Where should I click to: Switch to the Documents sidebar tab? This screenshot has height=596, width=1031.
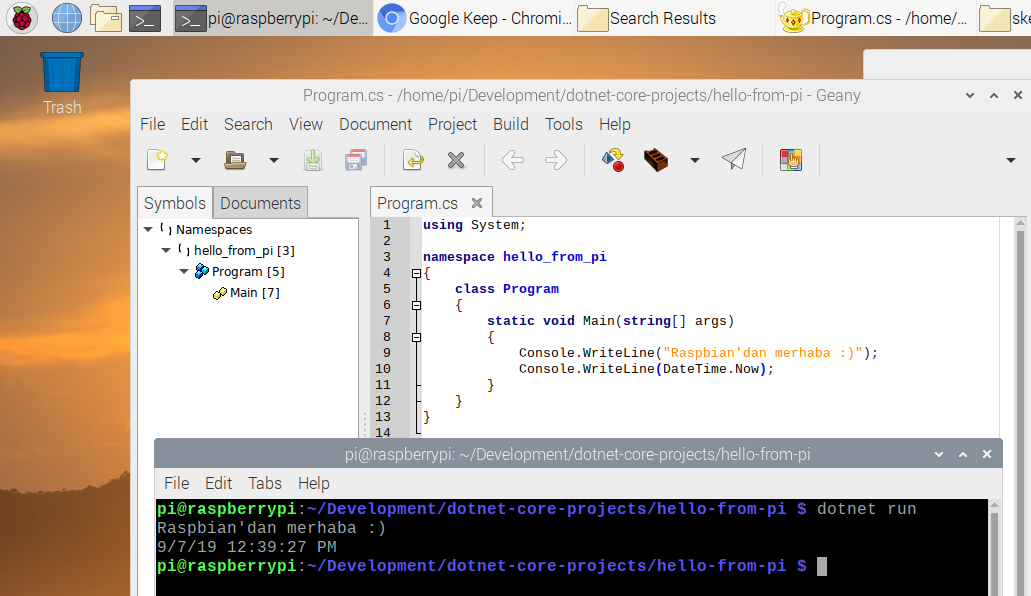[x=260, y=203]
